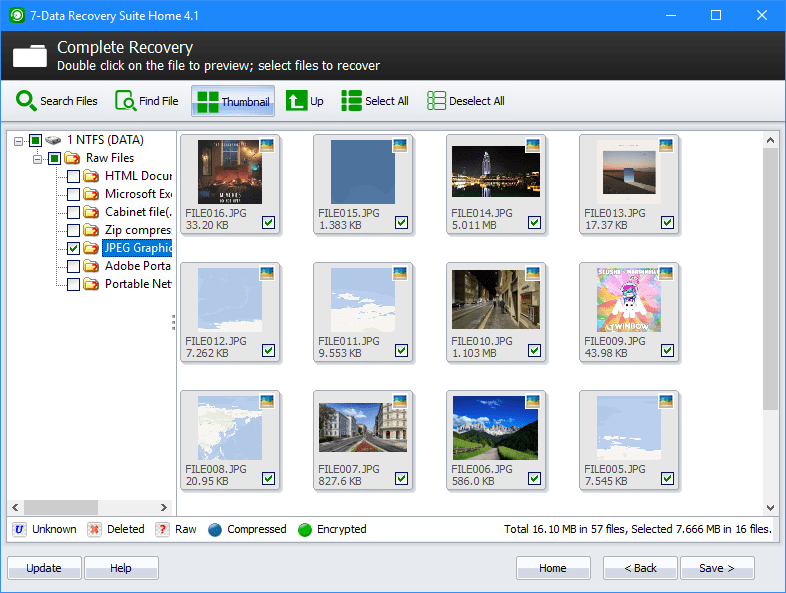Click the Find File toolbar icon
The width and height of the screenshot is (786, 593).
[125, 101]
